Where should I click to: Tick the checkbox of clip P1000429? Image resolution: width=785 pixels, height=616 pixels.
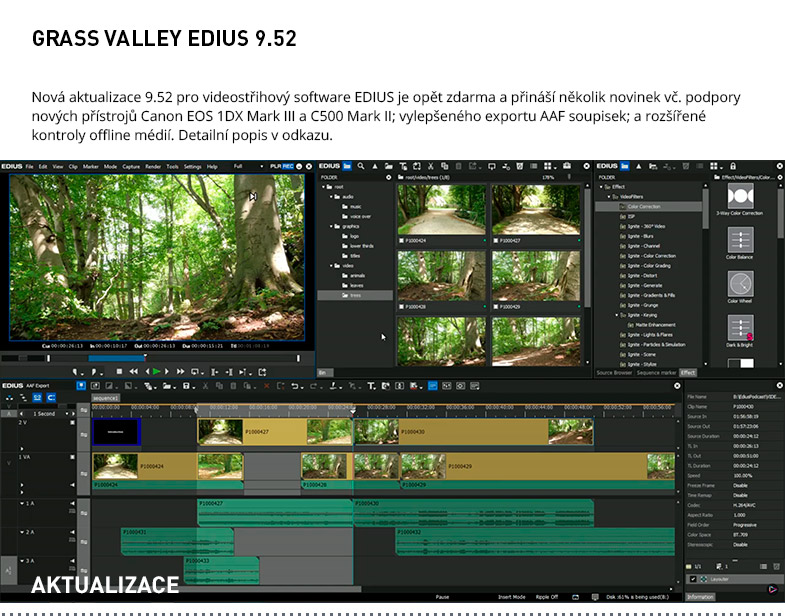tap(496, 306)
